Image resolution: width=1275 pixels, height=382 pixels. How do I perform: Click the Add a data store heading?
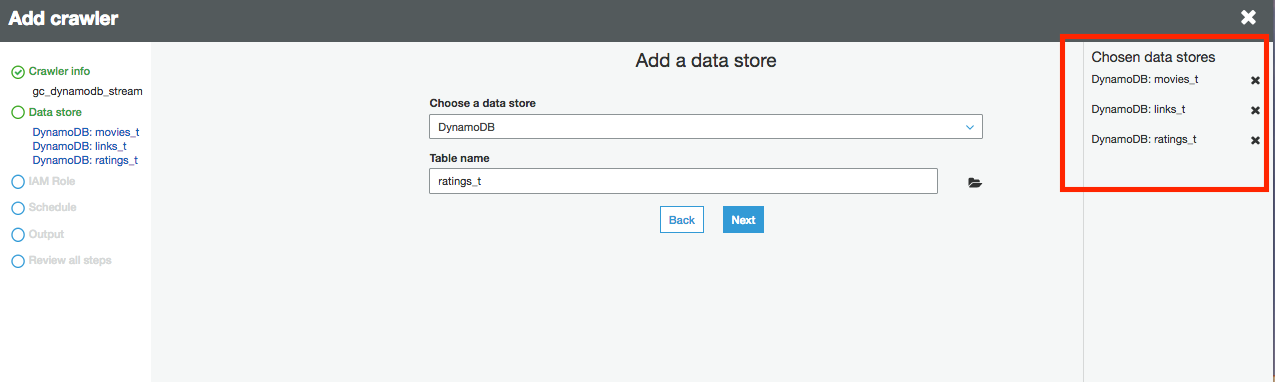(x=706, y=61)
